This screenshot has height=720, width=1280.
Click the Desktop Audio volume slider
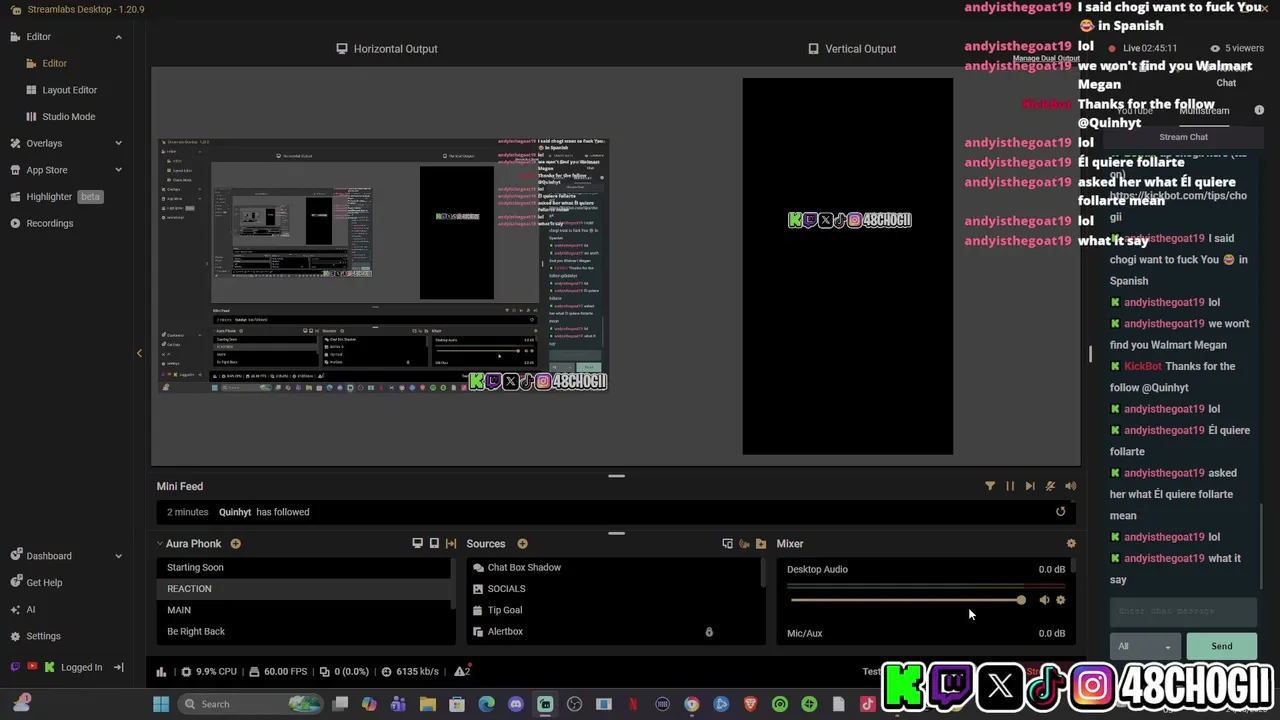tap(907, 600)
